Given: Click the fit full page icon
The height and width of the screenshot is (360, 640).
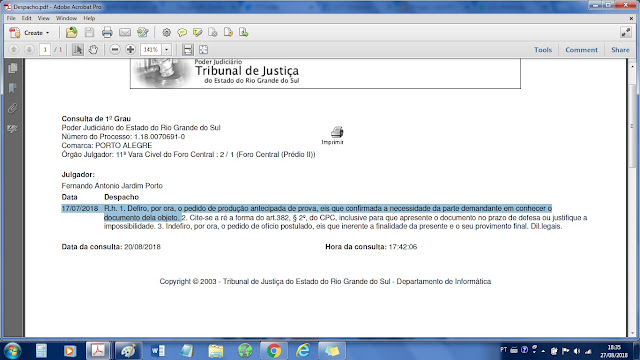Looking at the screenshot, I should (x=203, y=50).
